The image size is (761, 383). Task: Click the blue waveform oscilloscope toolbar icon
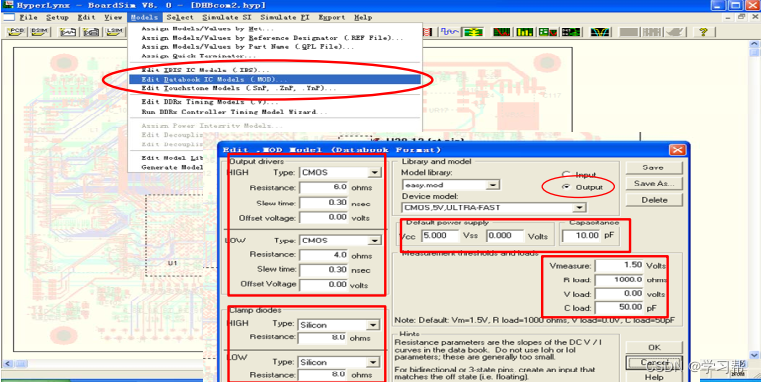[x=449, y=32]
